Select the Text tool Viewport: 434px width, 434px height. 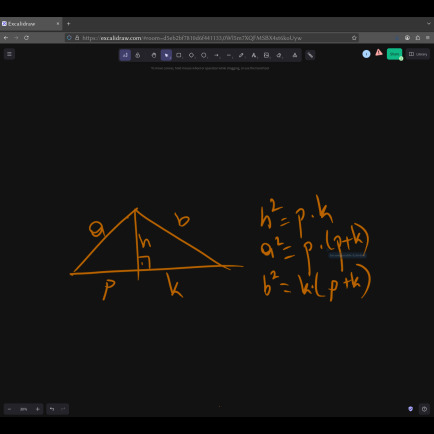254,55
